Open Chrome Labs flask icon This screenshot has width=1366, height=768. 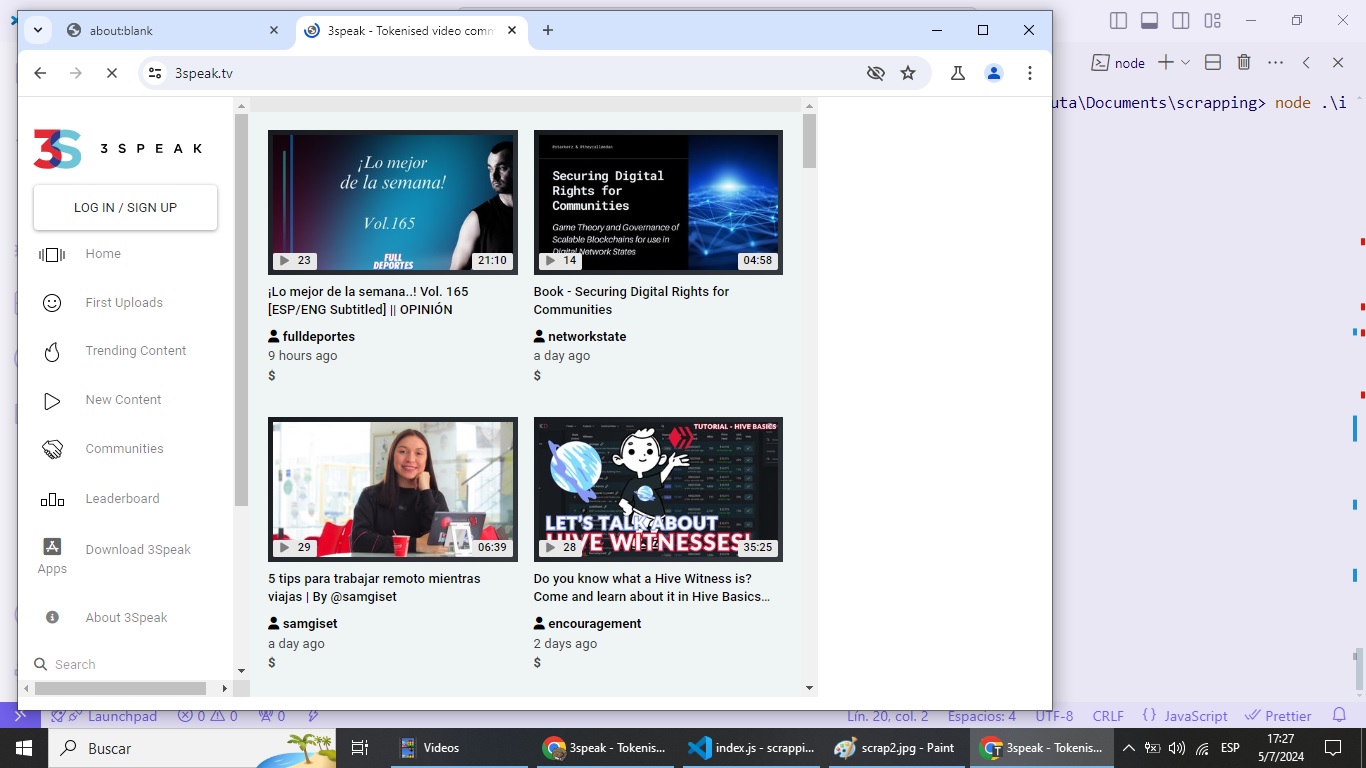point(958,73)
